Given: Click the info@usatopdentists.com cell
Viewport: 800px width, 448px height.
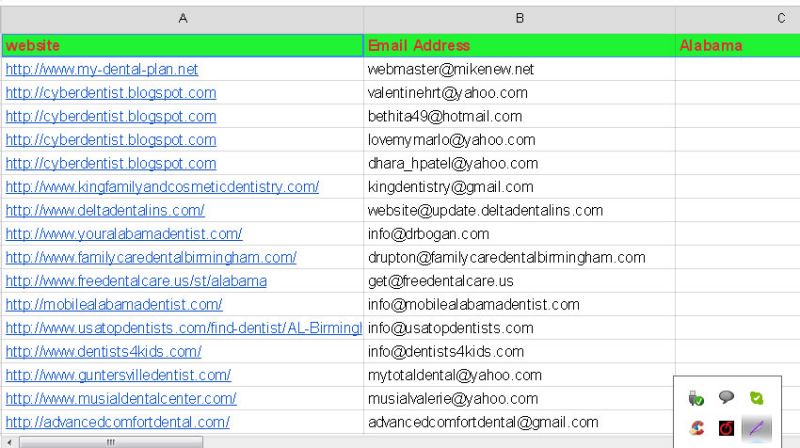Looking at the screenshot, I should [519, 328].
